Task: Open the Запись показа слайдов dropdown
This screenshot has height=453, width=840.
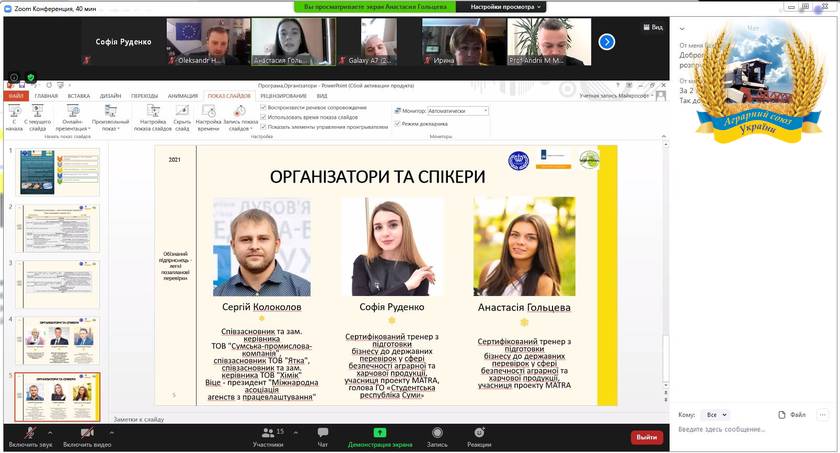Action: (240, 118)
